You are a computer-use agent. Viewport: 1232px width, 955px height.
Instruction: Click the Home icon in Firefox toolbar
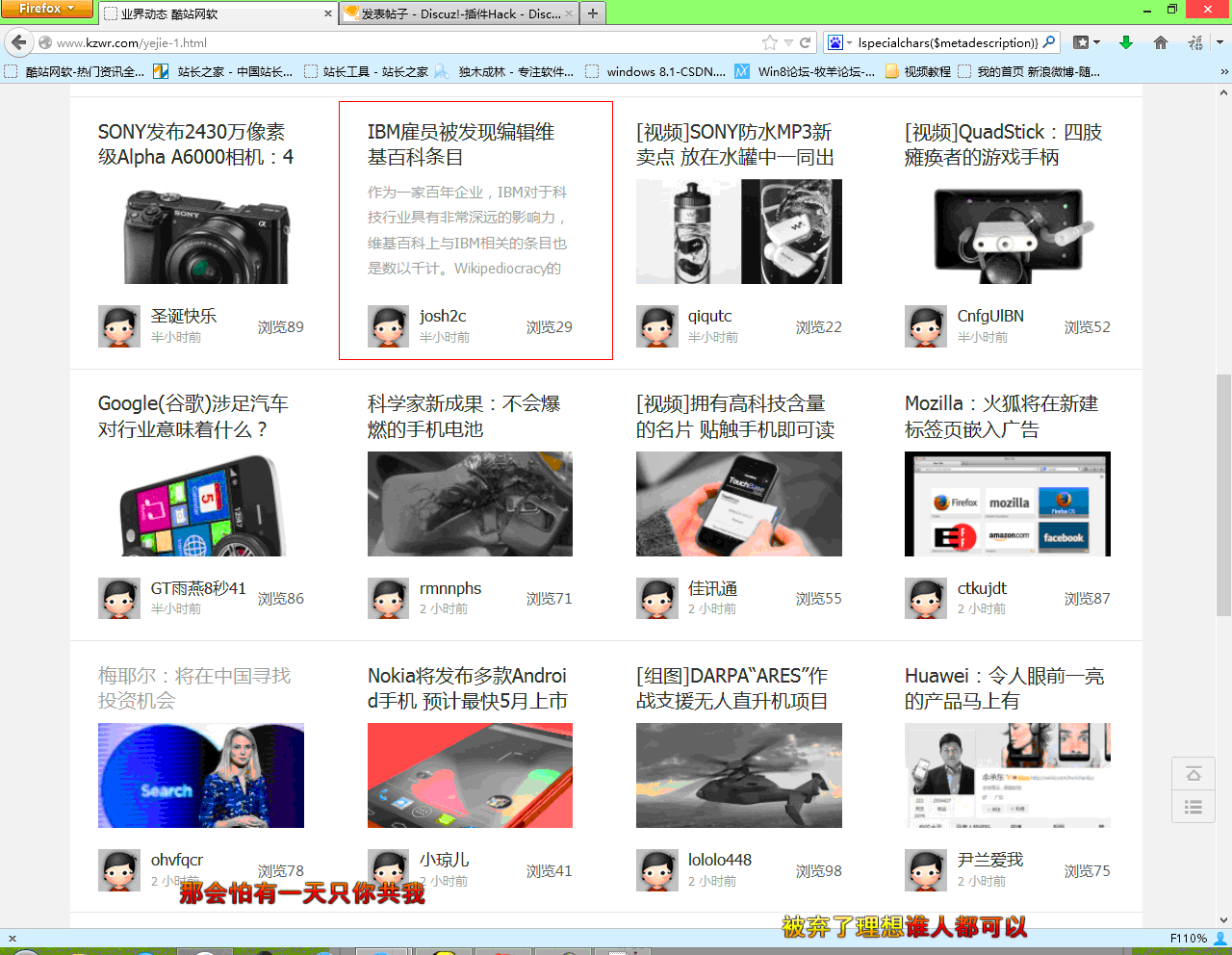pyautogui.click(x=1160, y=42)
